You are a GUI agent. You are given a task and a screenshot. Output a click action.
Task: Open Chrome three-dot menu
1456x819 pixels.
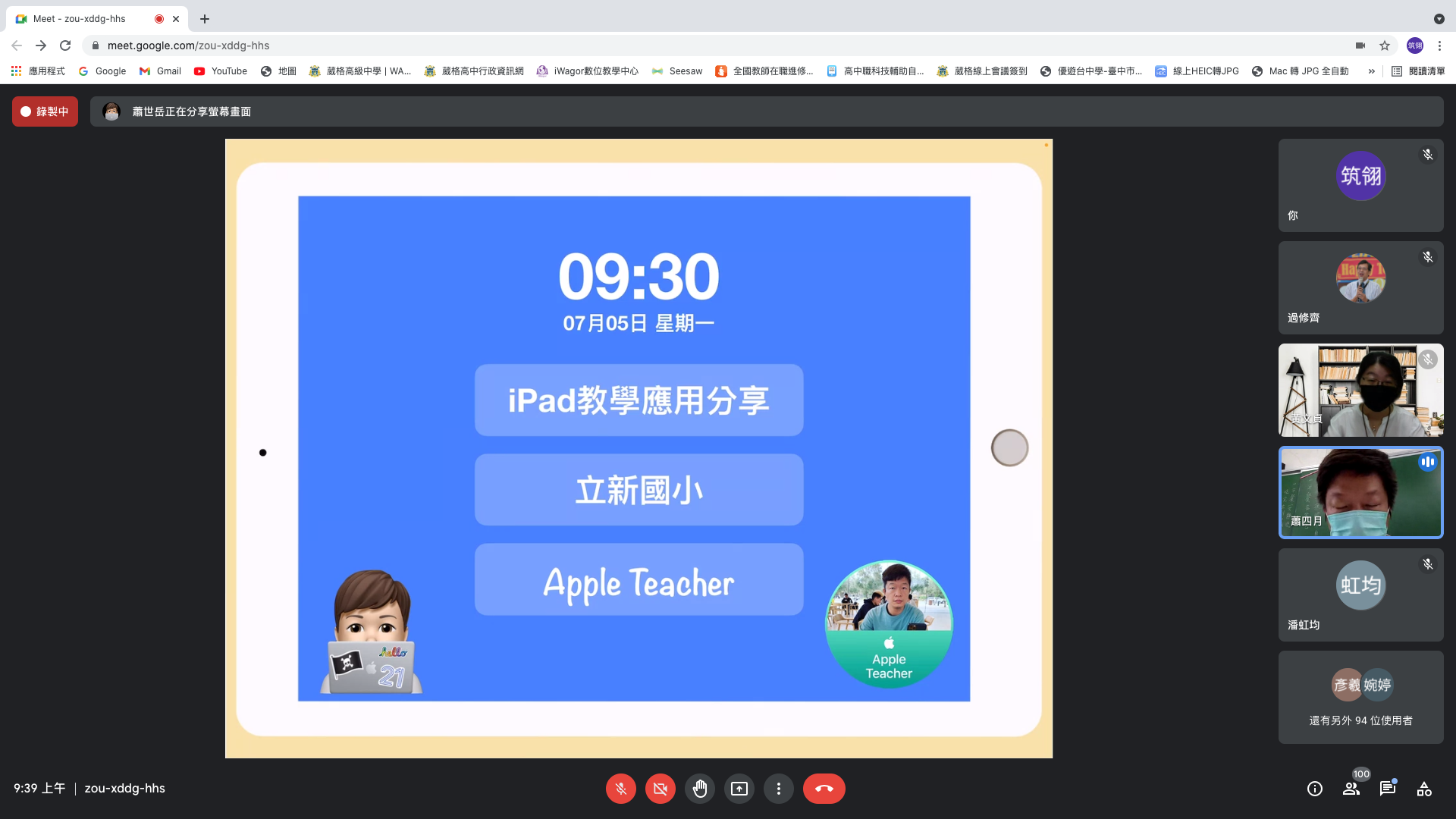(x=1439, y=45)
